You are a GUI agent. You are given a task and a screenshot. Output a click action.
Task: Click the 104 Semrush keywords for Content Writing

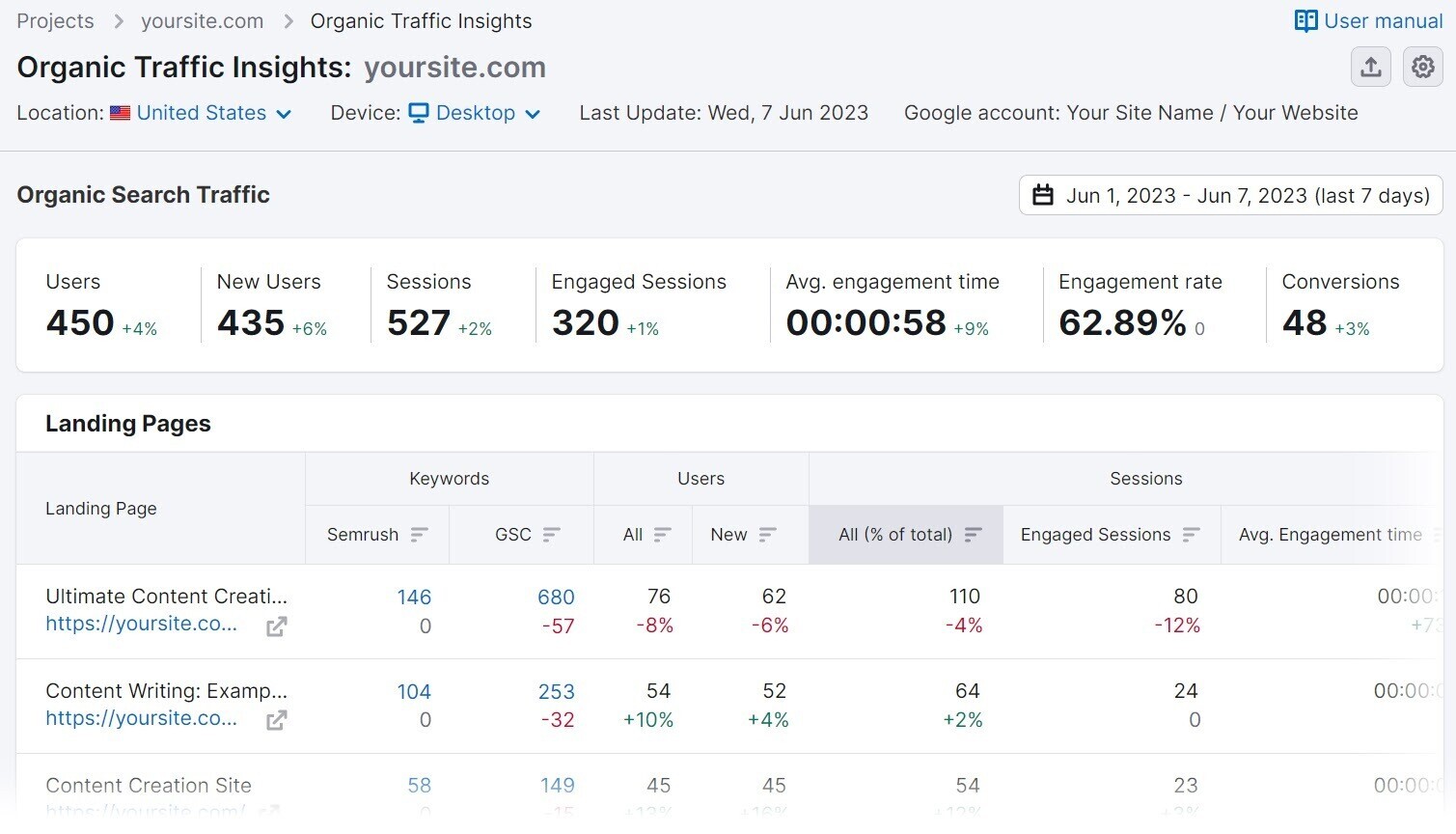(x=414, y=692)
